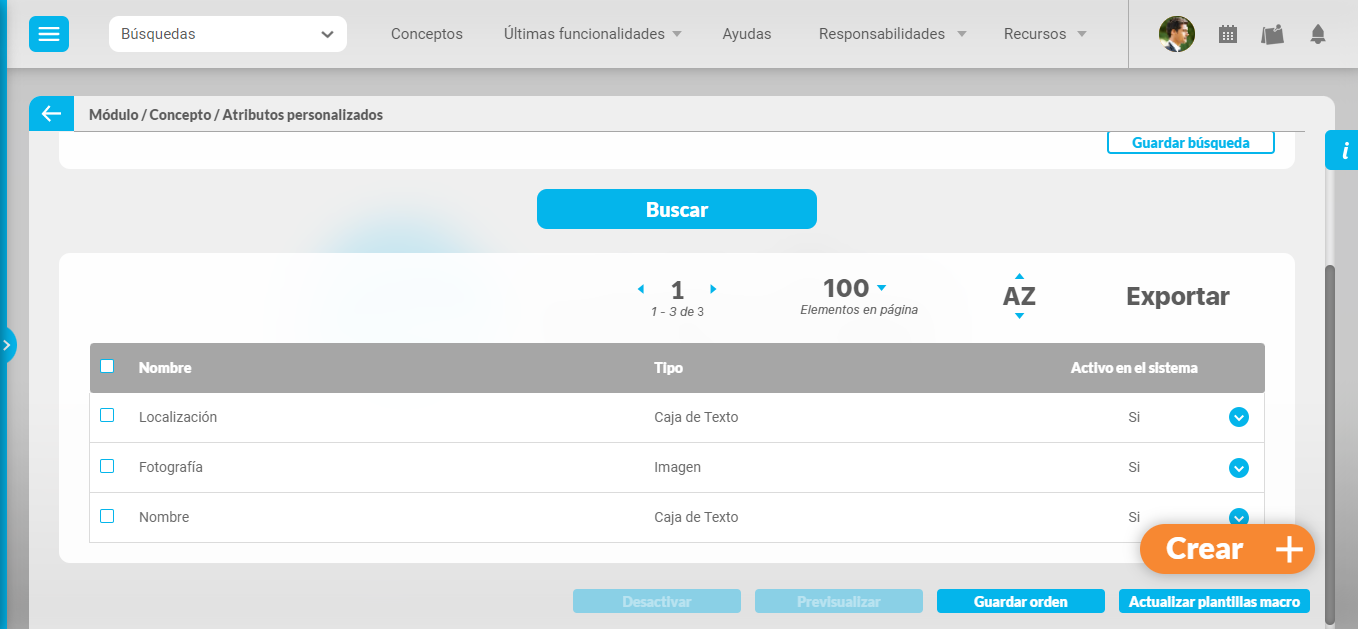Click the Buscar button

(x=676, y=209)
